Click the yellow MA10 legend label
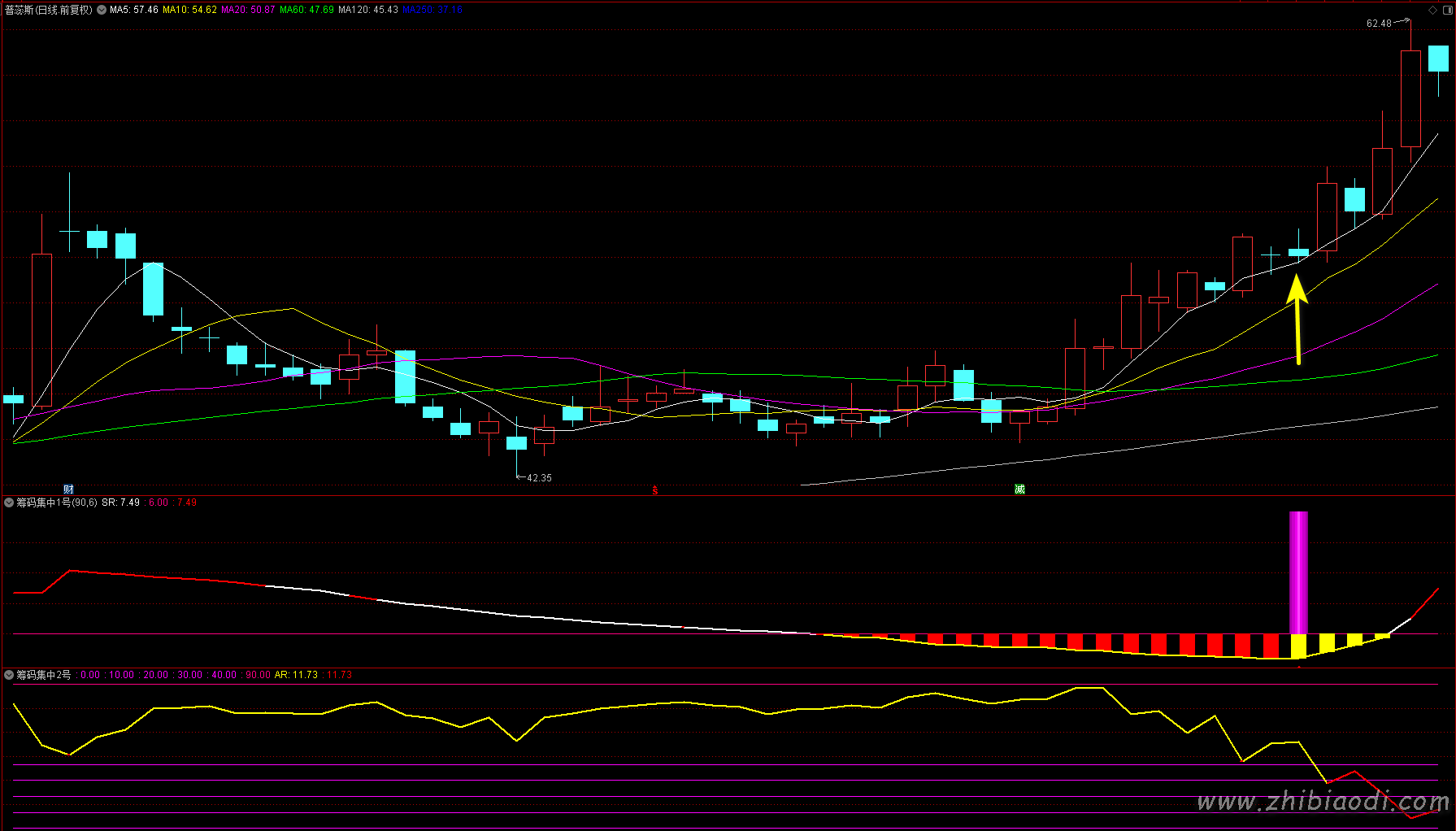This screenshot has height=831, width=1456. (x=189, y=10)
